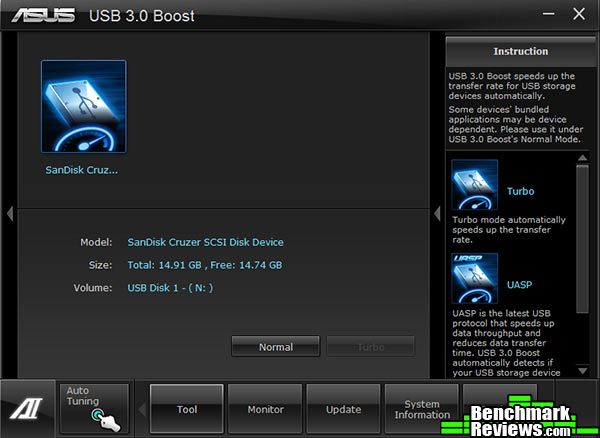Viewport: 600px width, 438px height.
Task: Click the Volume: field label
Action: click(x=93, y=288)
